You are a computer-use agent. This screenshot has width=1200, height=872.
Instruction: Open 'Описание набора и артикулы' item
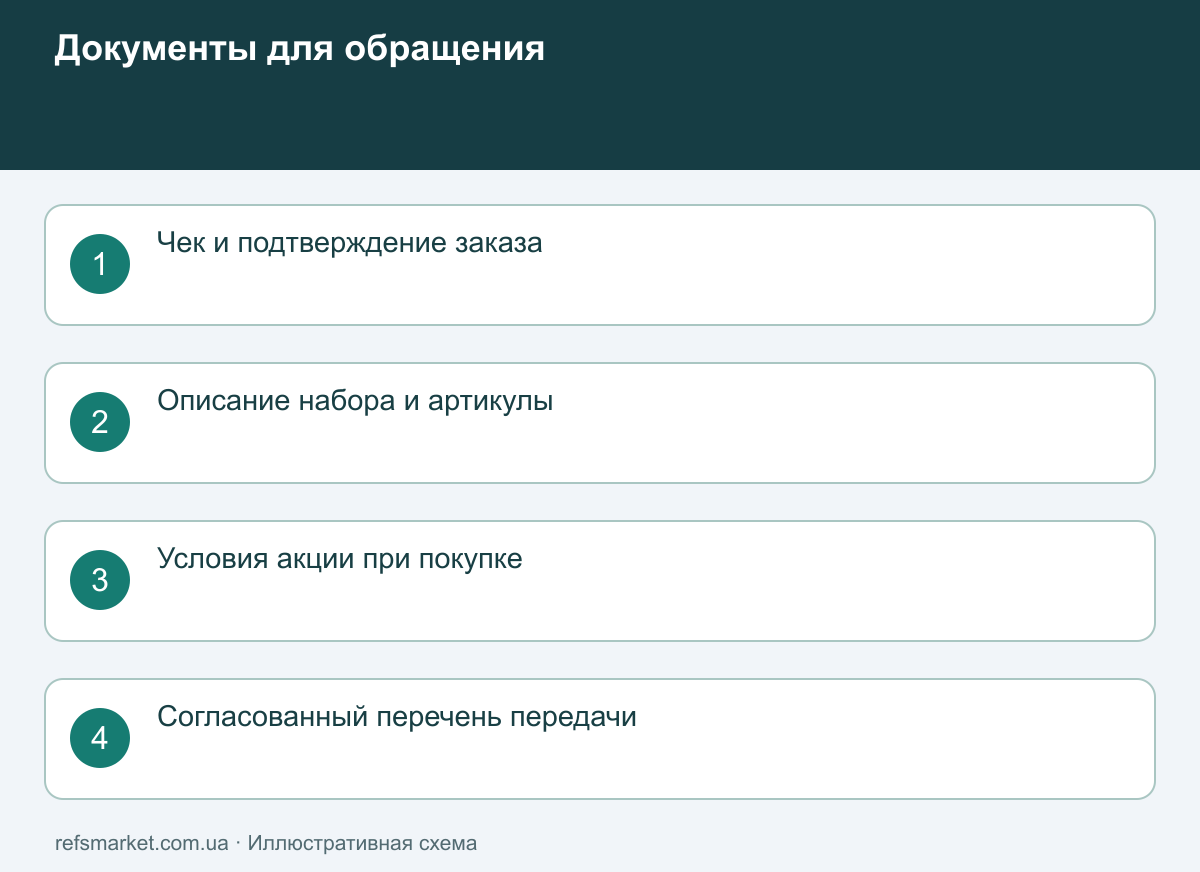coord(600,423)
